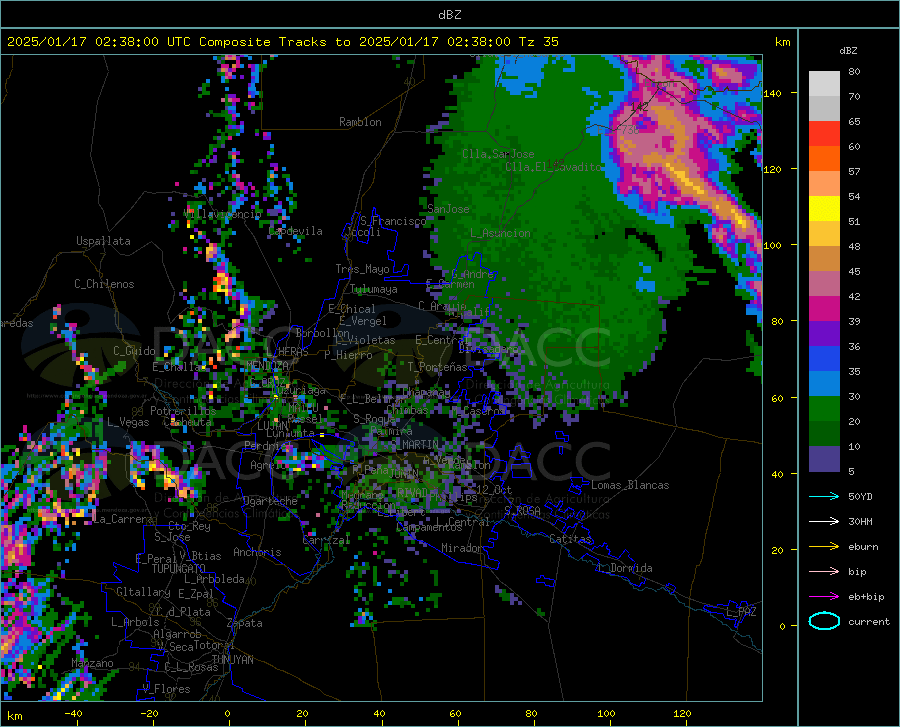Select the magenta legend swatch below the 42 label
The height and width of the screenshot is (727, 900).
pos(824,309)
